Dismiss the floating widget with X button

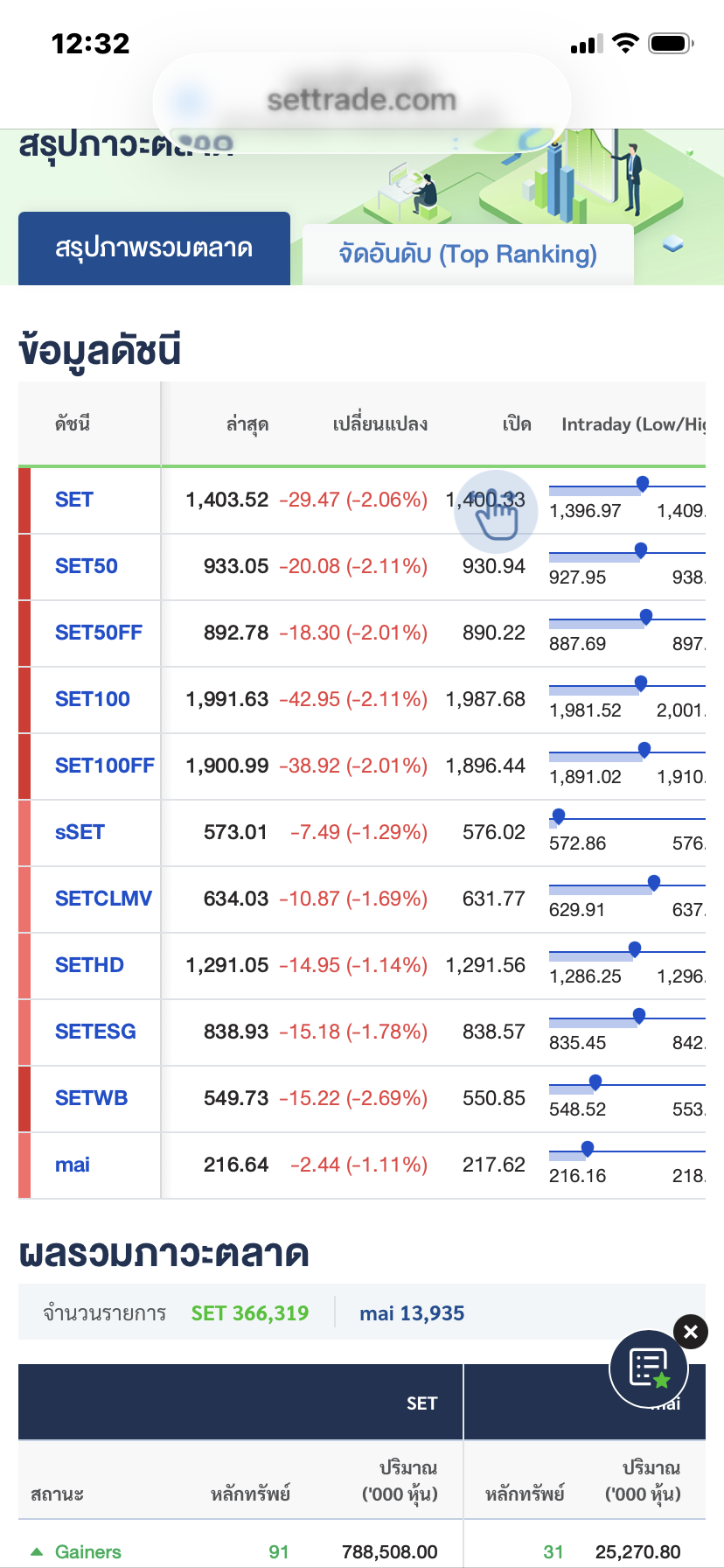point(691,1332)
